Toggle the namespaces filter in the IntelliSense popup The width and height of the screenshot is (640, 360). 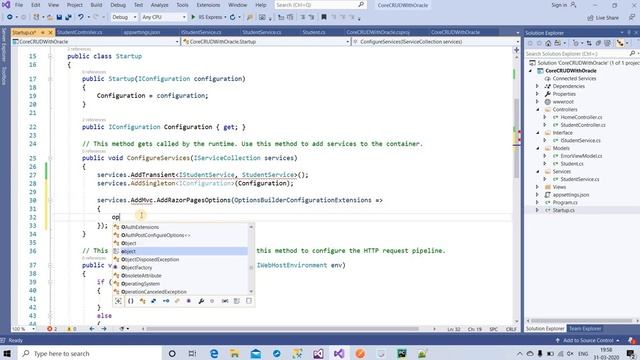click(131, 301)
